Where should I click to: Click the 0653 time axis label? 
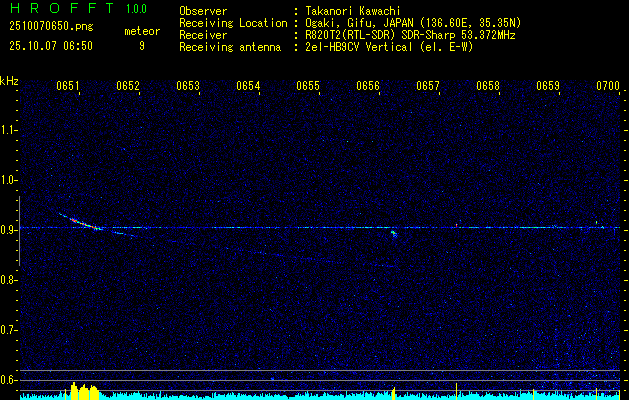click(x=188, y=86)
